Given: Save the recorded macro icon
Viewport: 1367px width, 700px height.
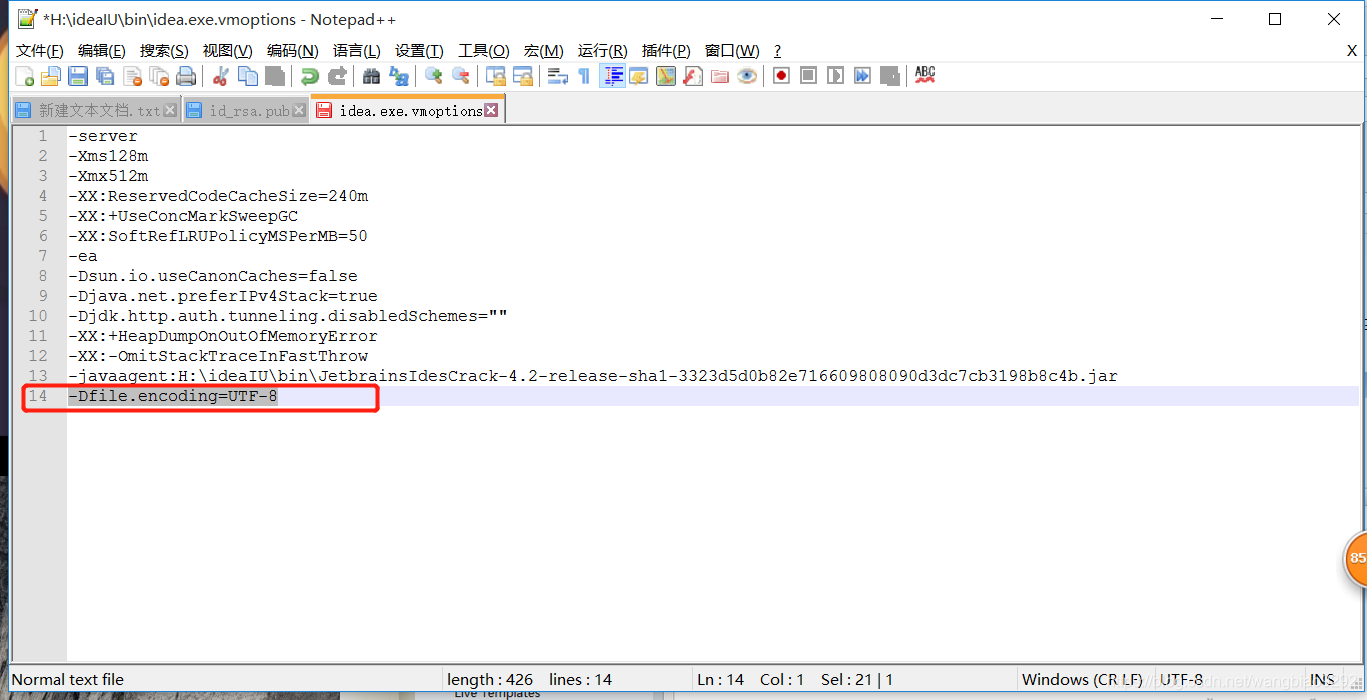Looking at the screenshot, I should (x=890, y=76).
